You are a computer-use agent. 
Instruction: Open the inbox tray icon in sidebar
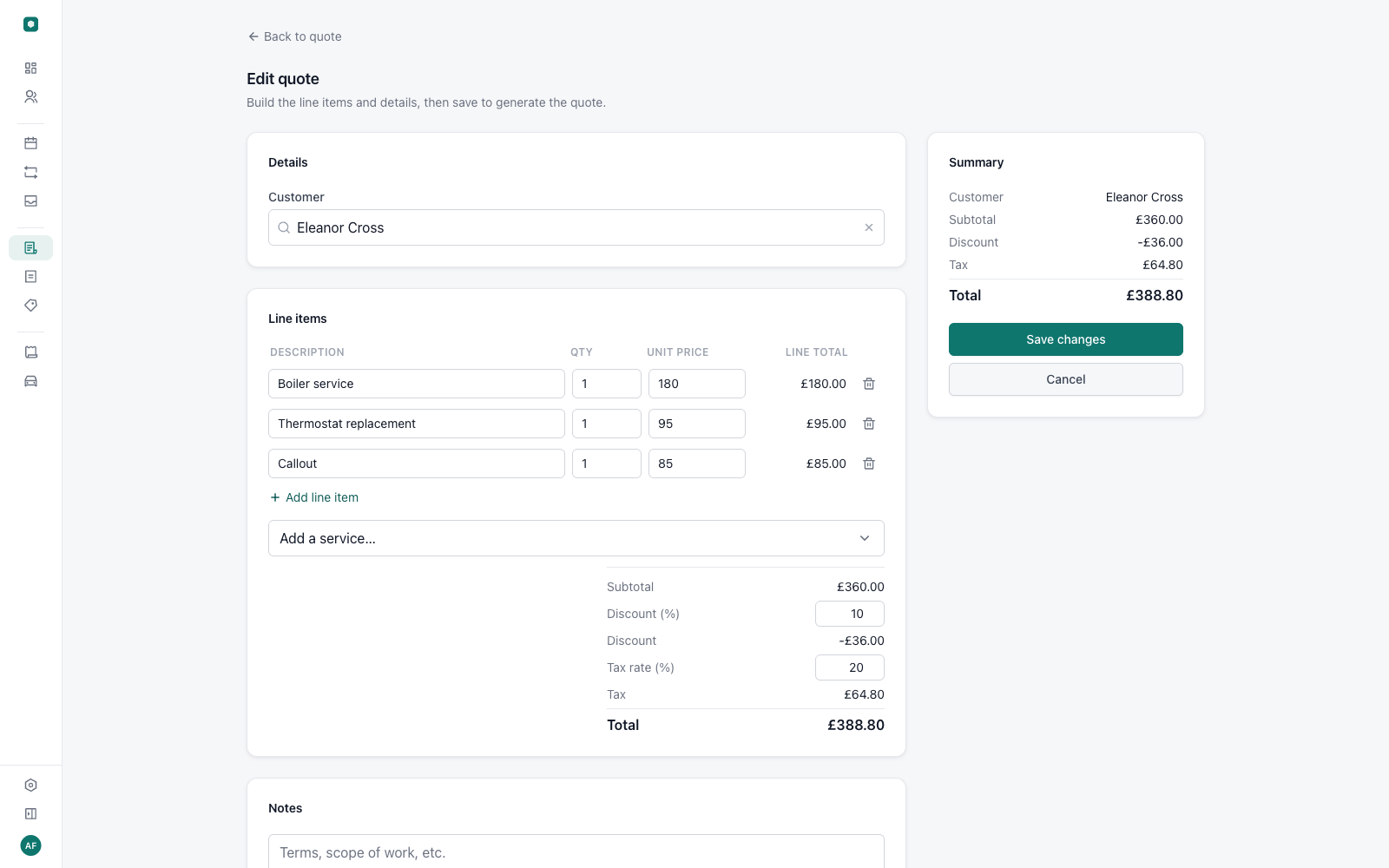pyautogui.click(x=30, y=201)
